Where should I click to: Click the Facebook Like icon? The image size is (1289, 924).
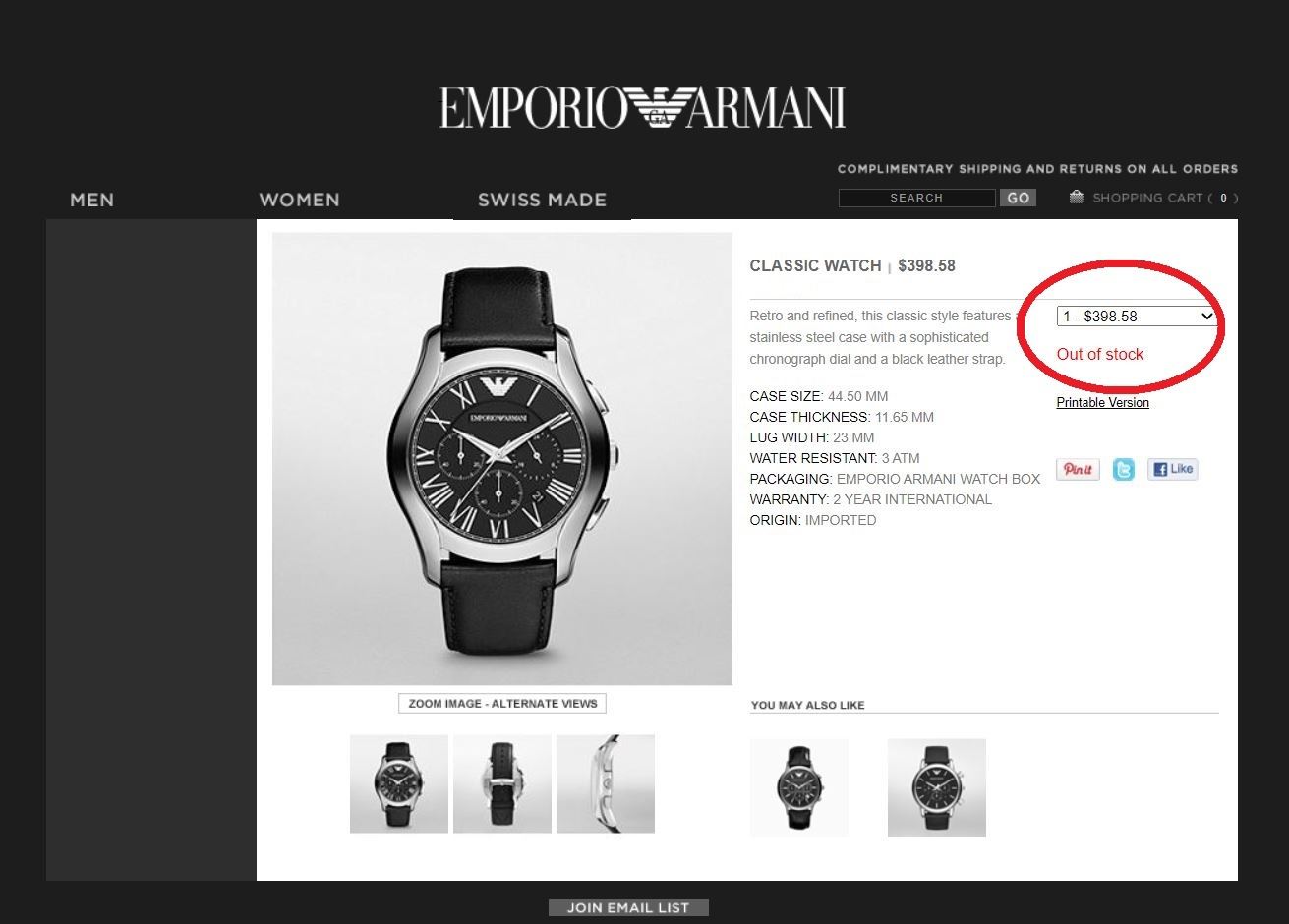coord(1172,469)
